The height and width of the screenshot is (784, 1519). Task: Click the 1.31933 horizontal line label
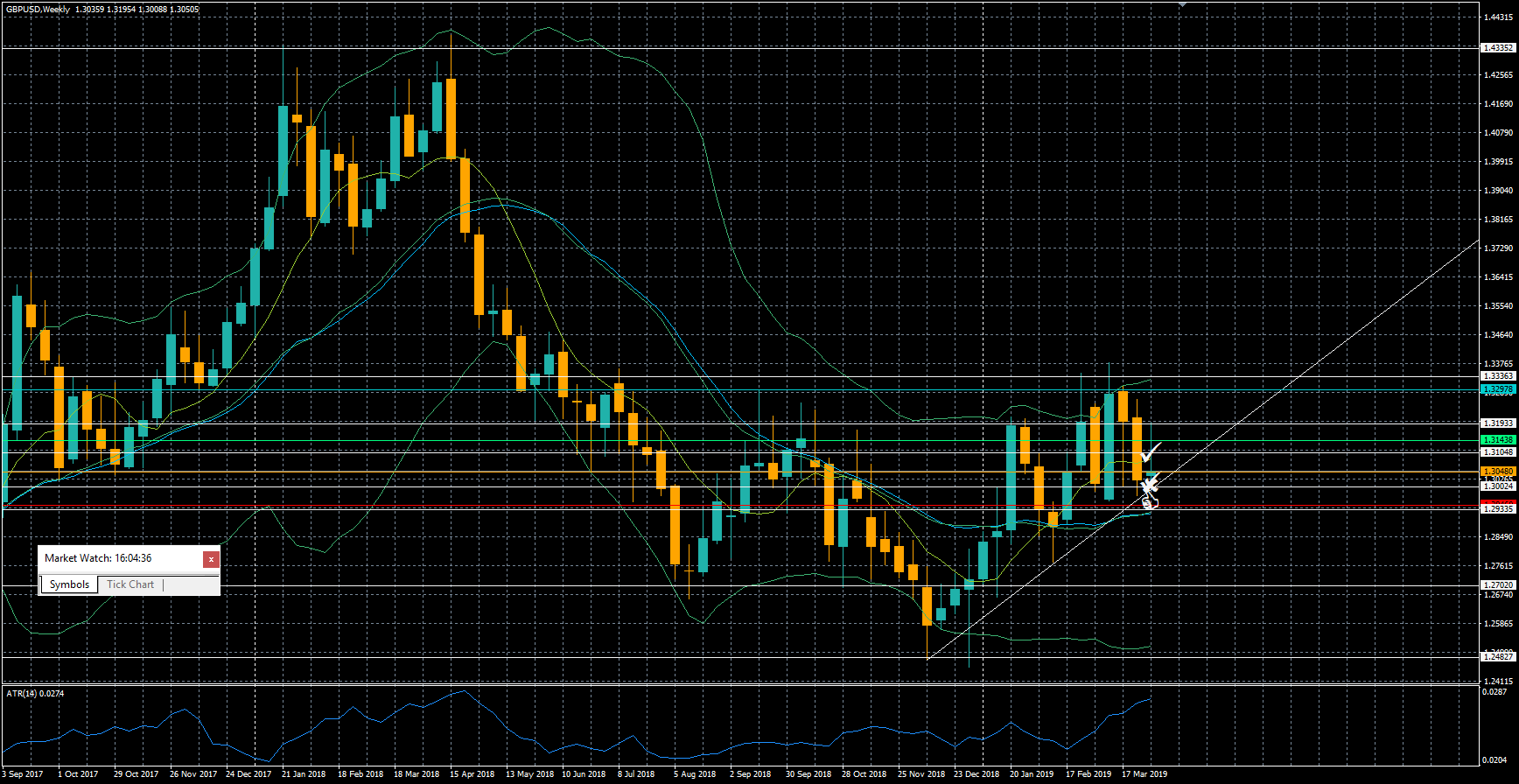click(1497, 423)
